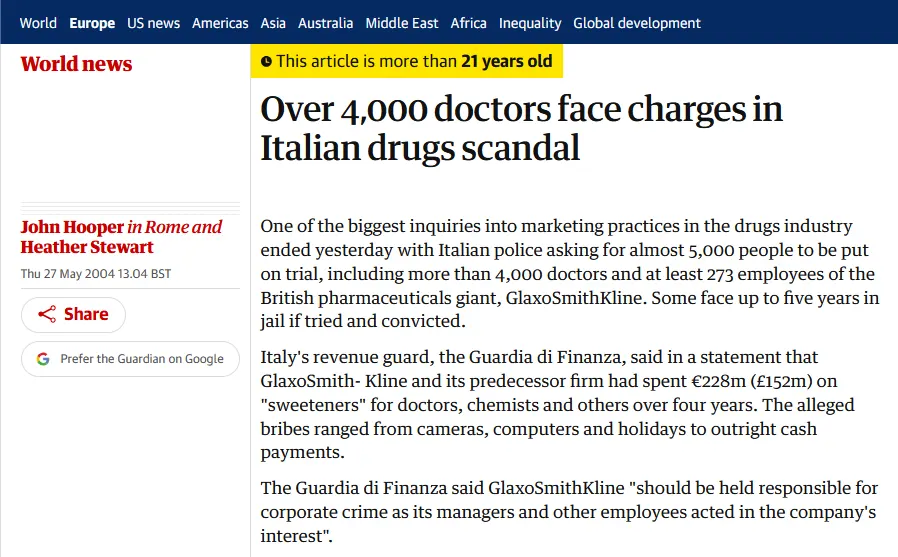The width and height of the screenshot is (898, 557).
Task: Click the article headline about Italian doctors
Action: pos(521,128)
